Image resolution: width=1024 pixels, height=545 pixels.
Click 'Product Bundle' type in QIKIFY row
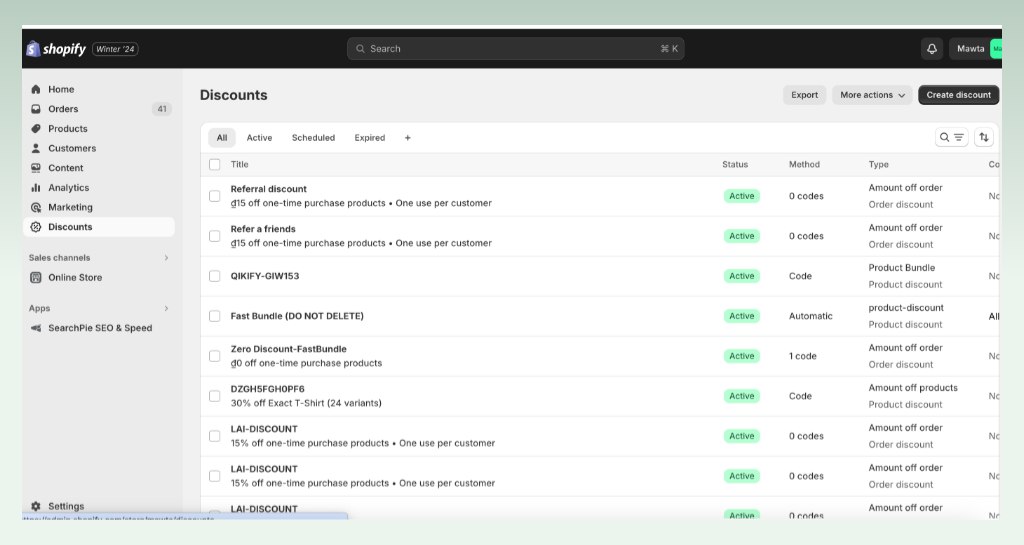click(901, 268)
